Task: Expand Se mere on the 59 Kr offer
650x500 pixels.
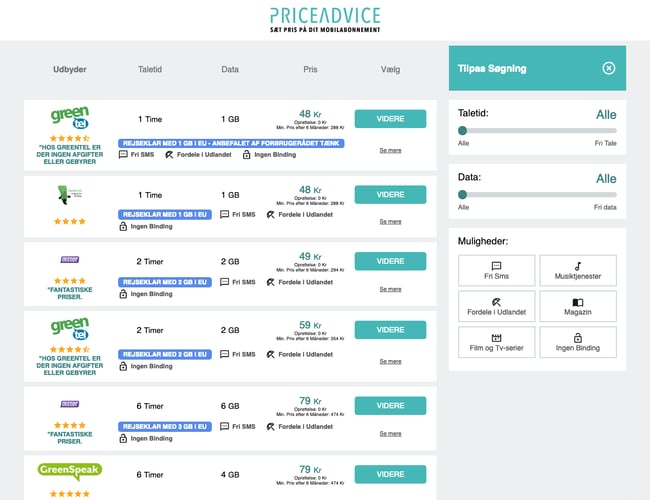Action: tap(390, 360)
